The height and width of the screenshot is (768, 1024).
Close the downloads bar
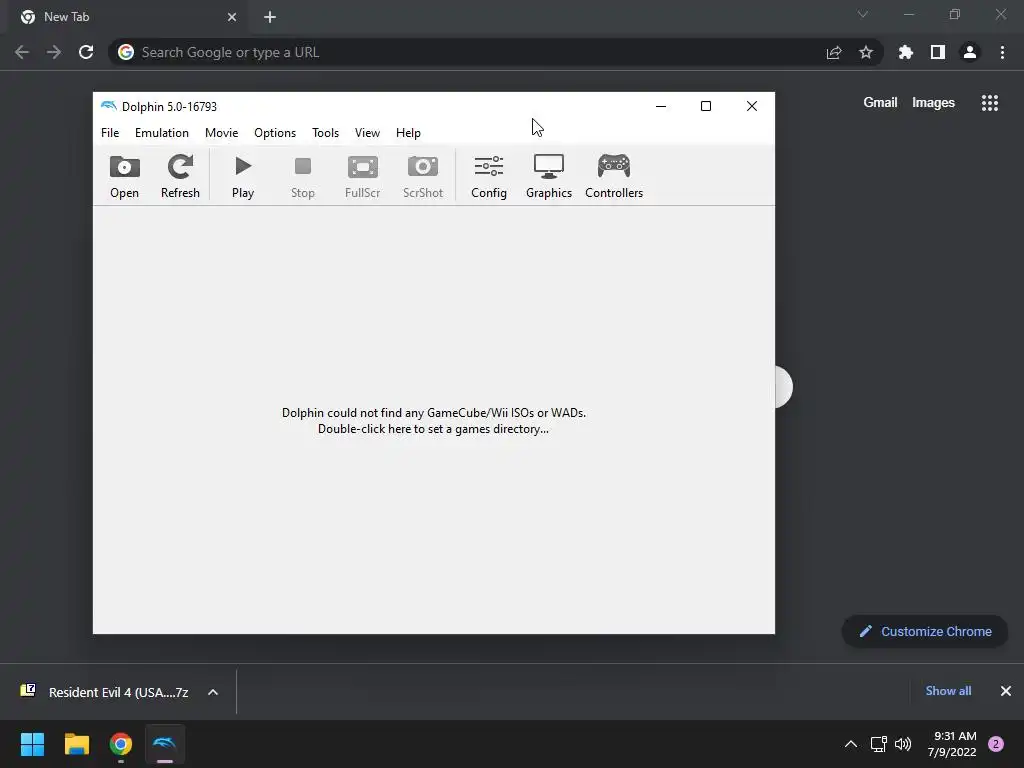pos(1006,691)
